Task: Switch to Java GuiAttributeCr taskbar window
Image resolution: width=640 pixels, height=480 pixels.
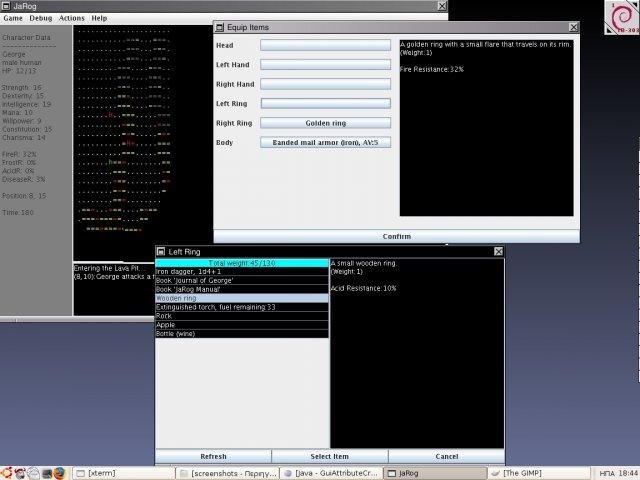Action: (x=331, y=473)
